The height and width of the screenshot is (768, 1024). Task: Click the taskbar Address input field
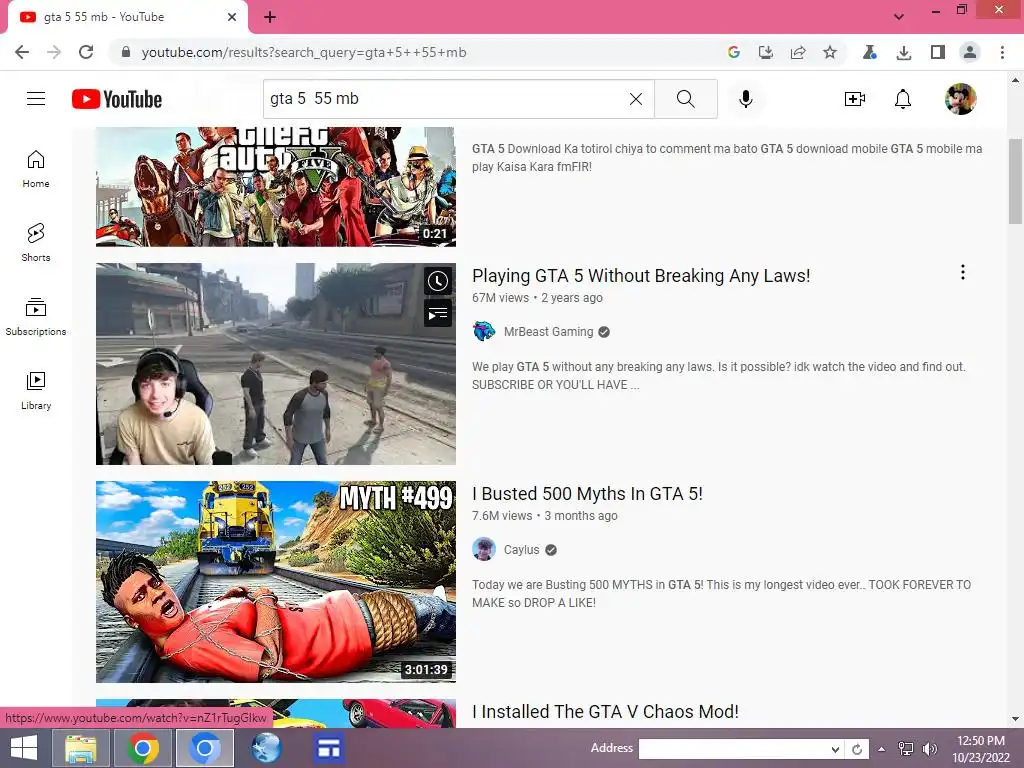click(x=733, y=749)
